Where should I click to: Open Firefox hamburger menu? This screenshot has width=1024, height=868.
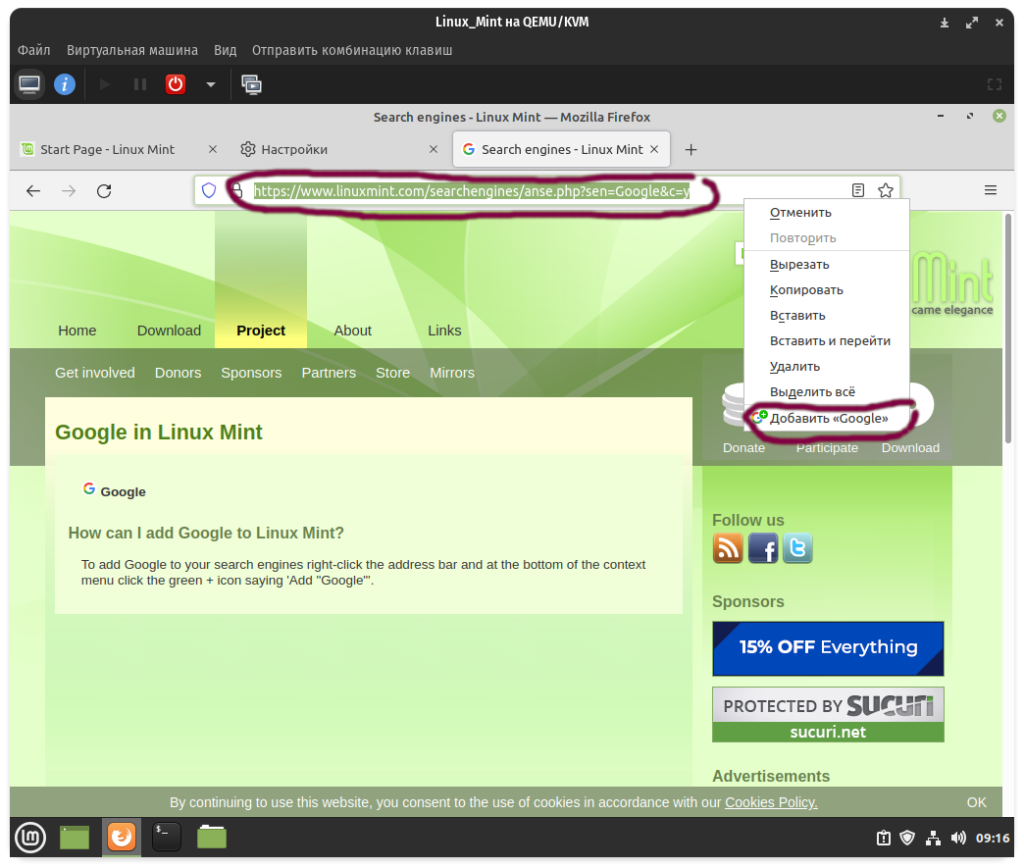tap(990, 190)
